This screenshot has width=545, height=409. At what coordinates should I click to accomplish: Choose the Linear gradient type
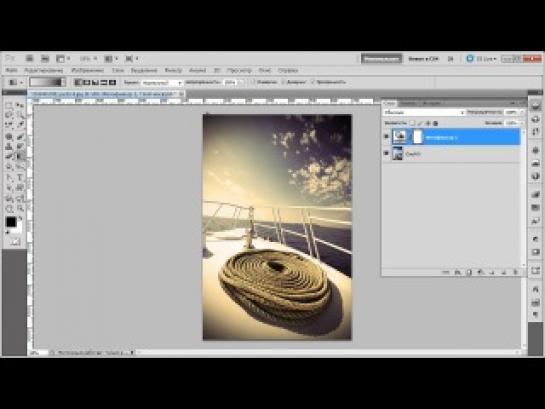coord(78,82)
